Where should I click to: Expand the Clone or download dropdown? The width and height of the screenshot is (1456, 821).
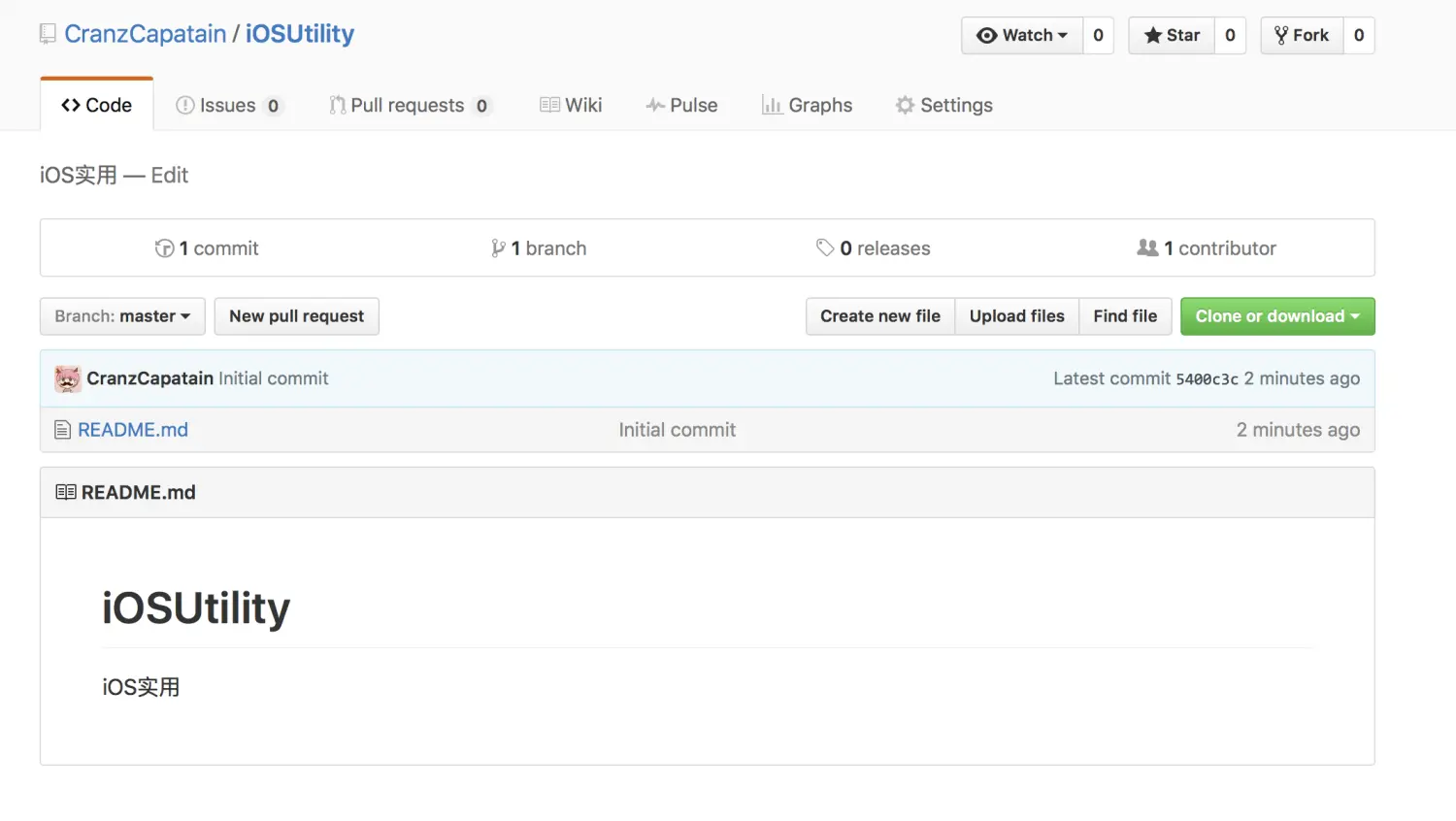[x=1277, y=316]
